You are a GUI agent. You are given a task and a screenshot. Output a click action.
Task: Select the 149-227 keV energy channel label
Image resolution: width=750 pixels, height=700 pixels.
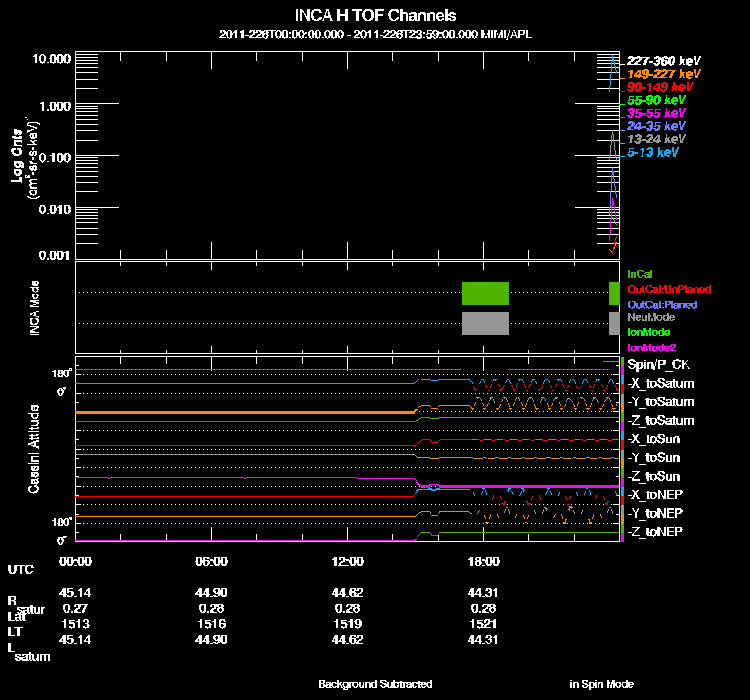point(663,74)
